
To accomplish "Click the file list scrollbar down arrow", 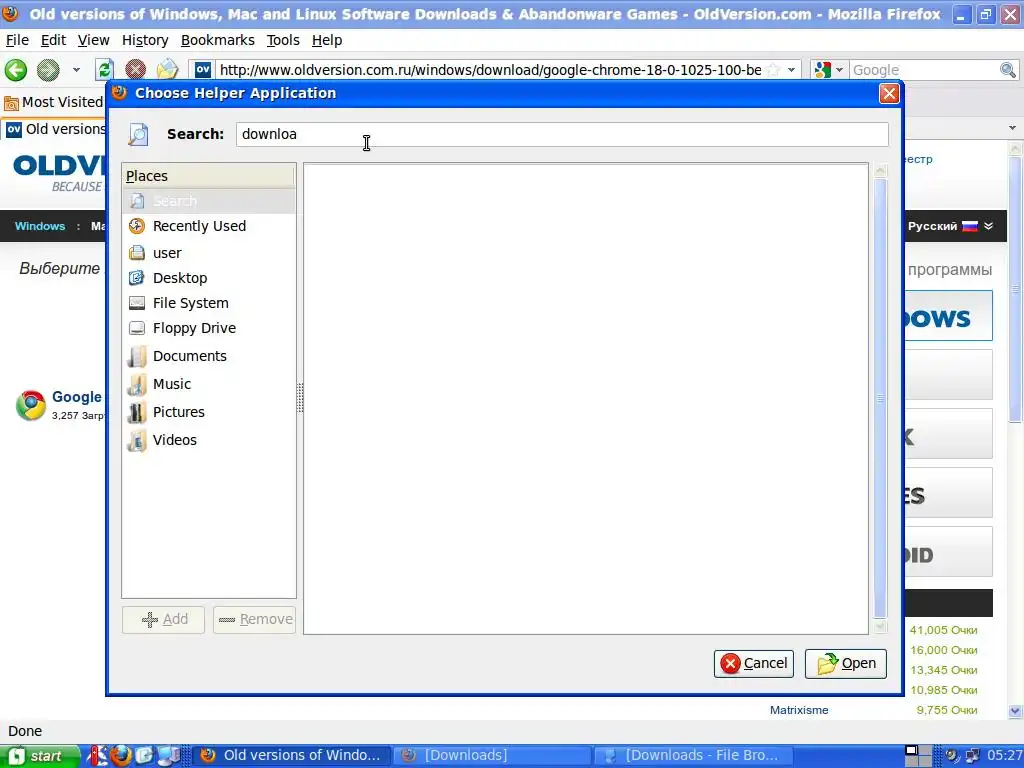I will [880, 626].
